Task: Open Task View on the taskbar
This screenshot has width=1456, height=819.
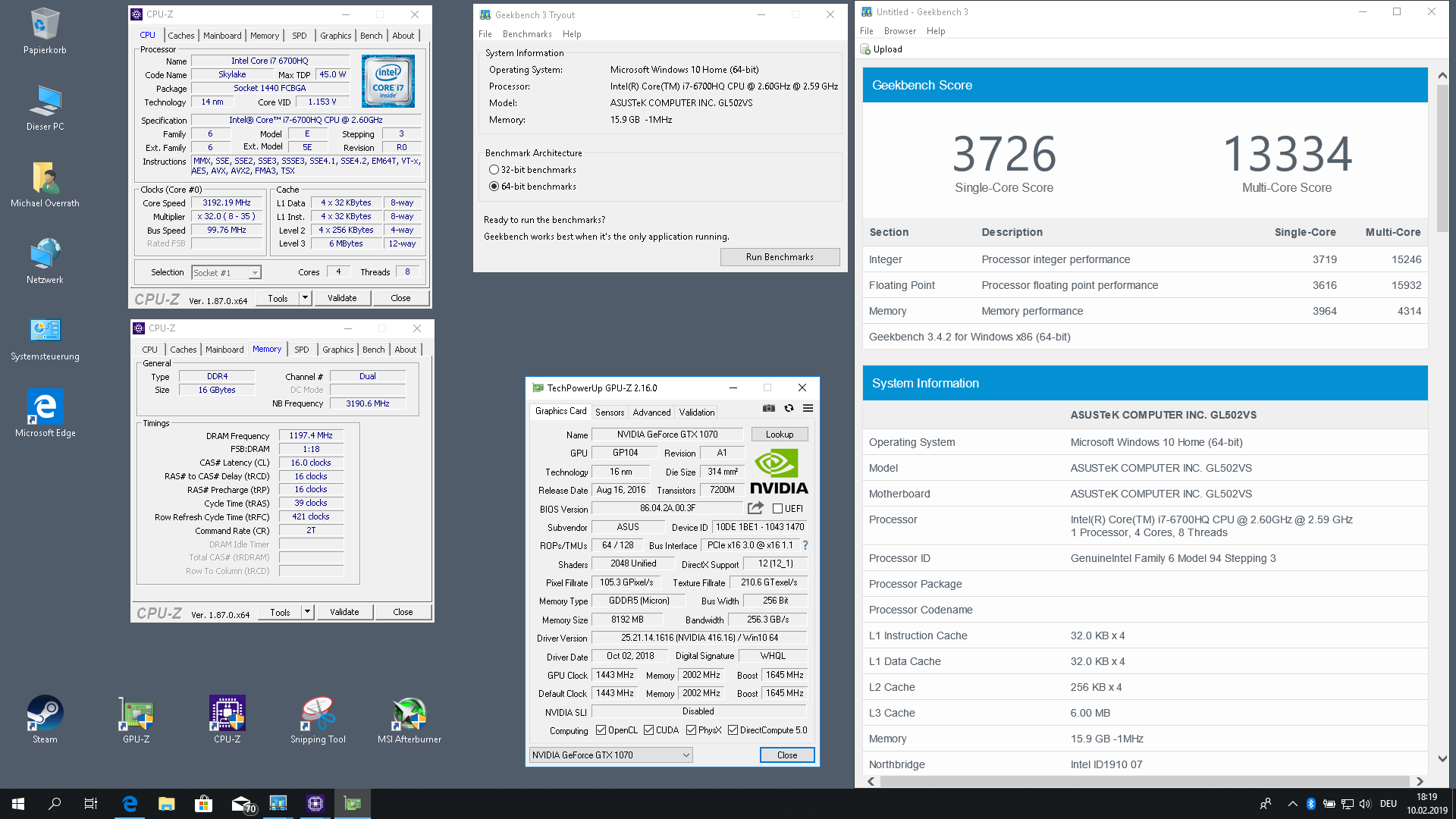Action: (91, 804)
